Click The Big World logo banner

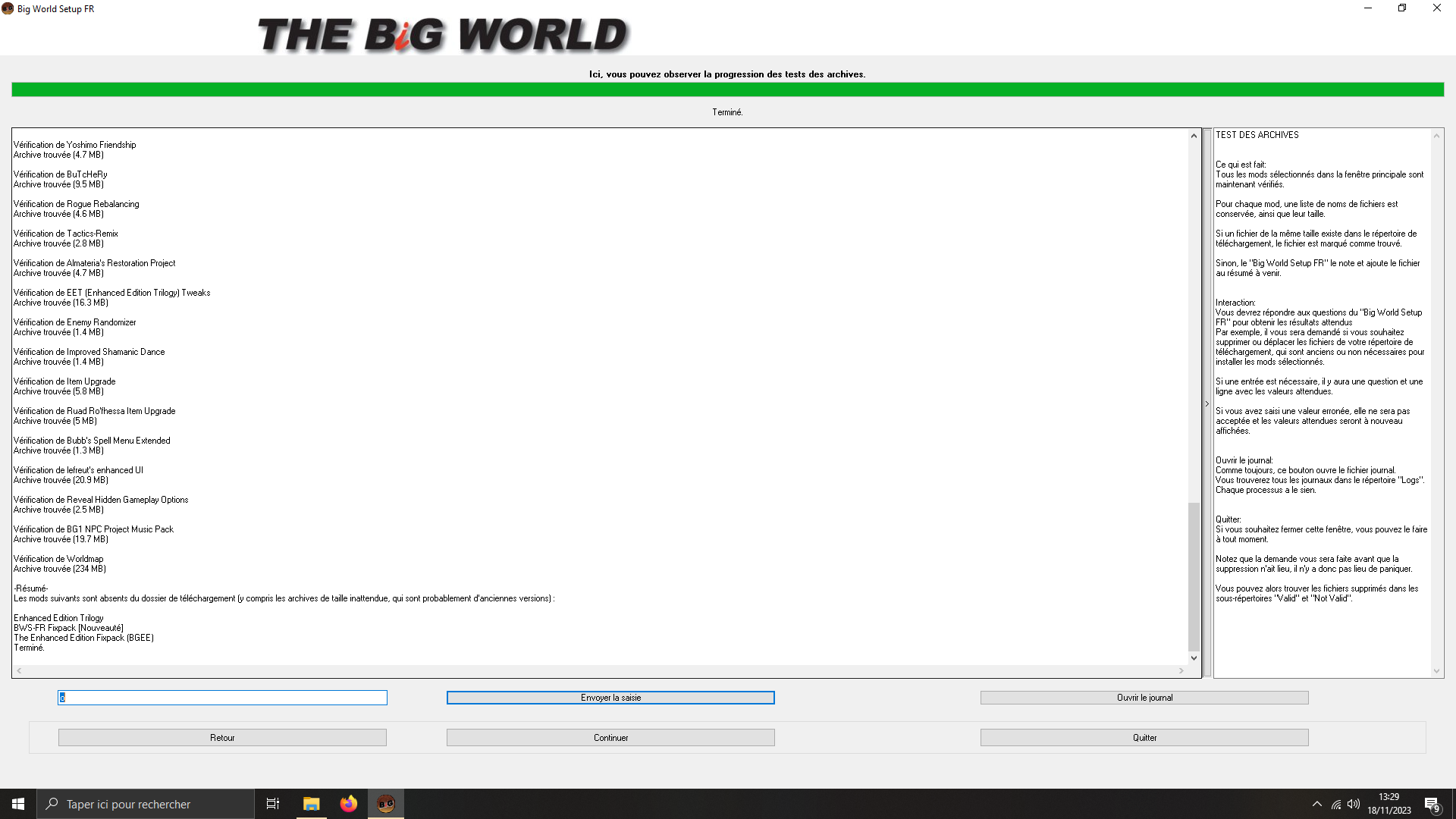pos(444,35)
